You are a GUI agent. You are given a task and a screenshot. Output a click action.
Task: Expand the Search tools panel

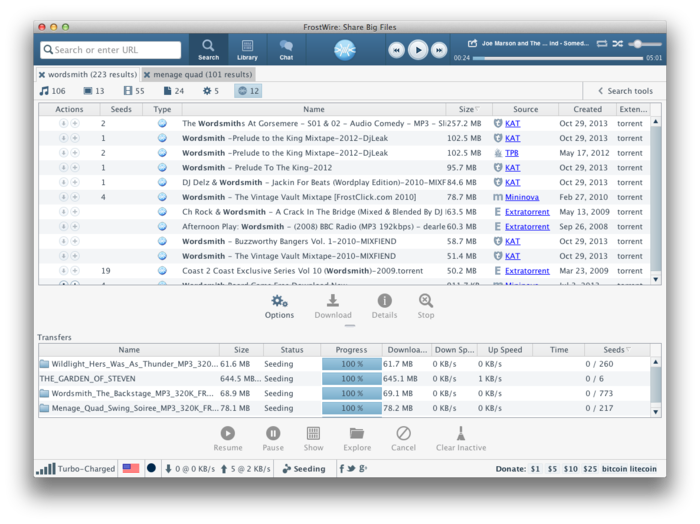pyautogui.click(x=625, y=91)
